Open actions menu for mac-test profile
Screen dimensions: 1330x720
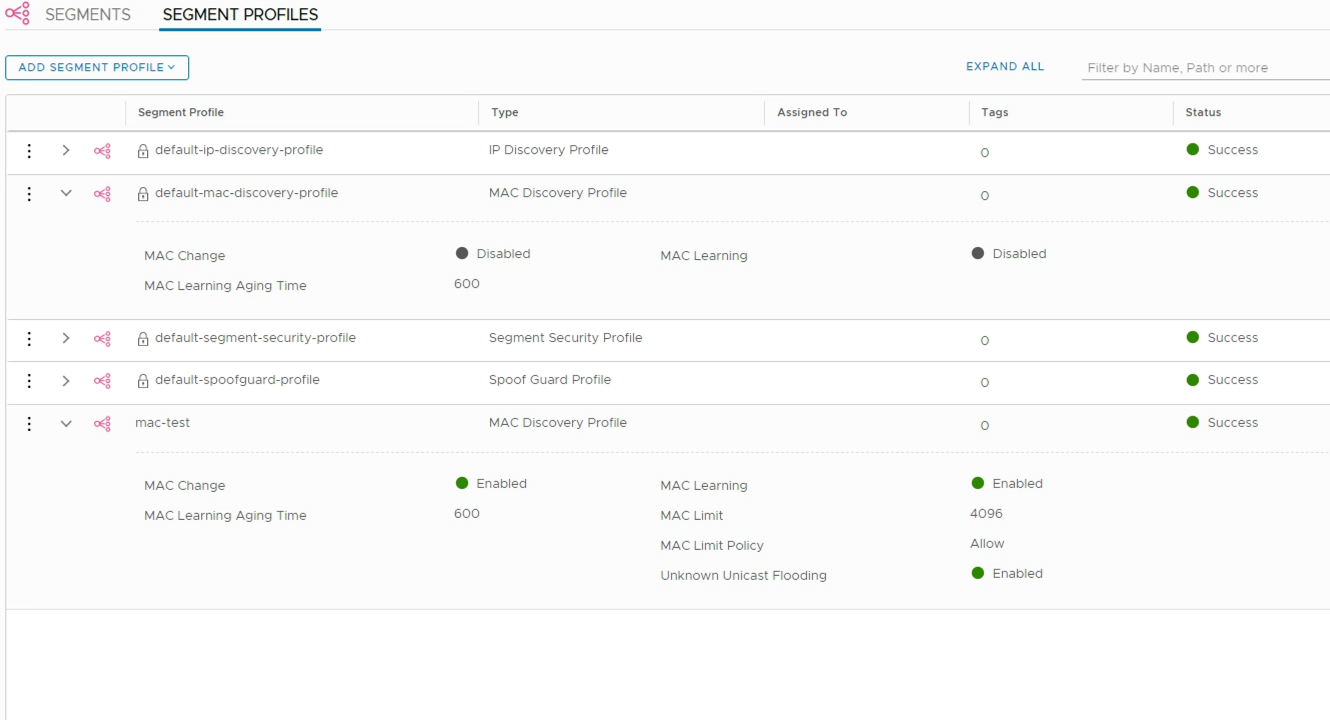(29, 423)
